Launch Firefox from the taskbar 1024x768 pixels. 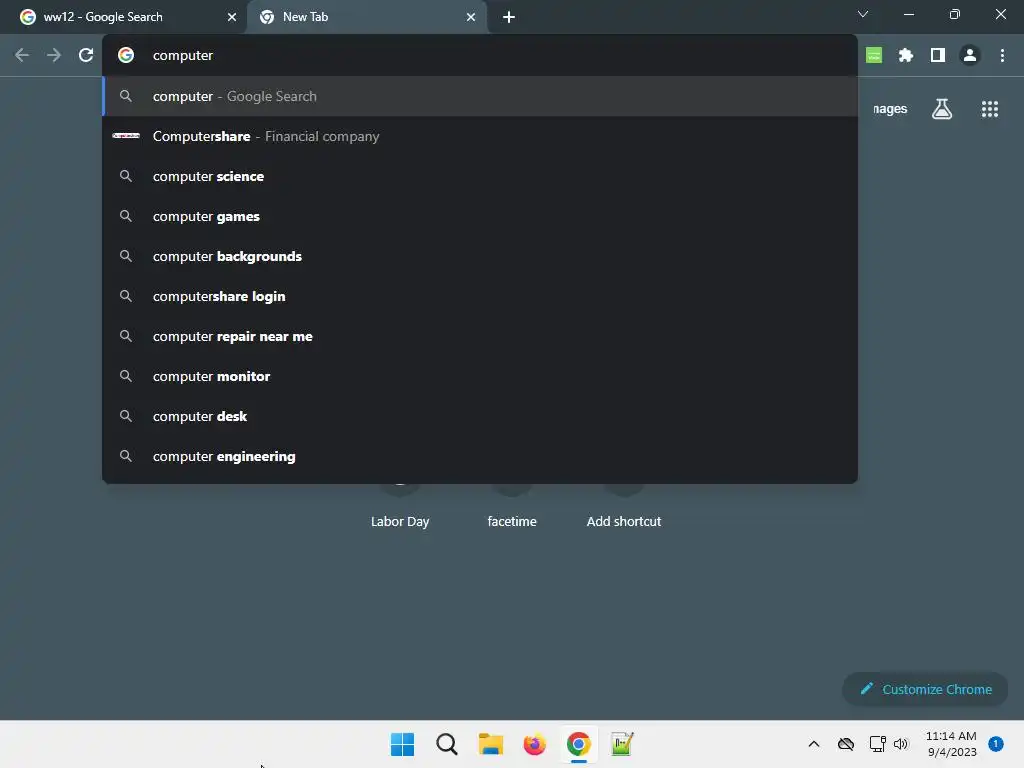pos(535,744)
